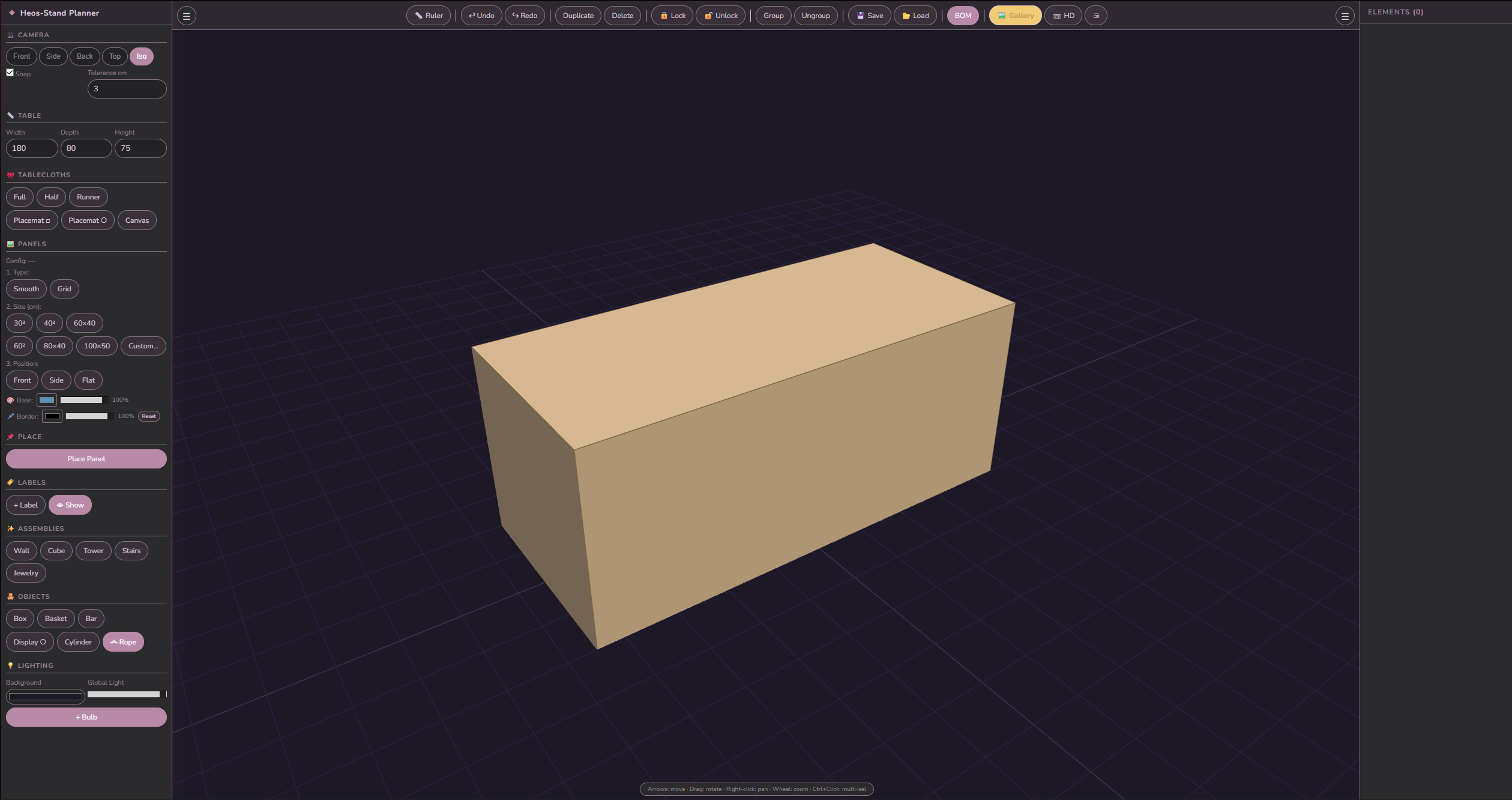This screenshot has height=800, width=1512.
Task: Open the right panel hamburger menu
Action: [x=1345, y=16]
